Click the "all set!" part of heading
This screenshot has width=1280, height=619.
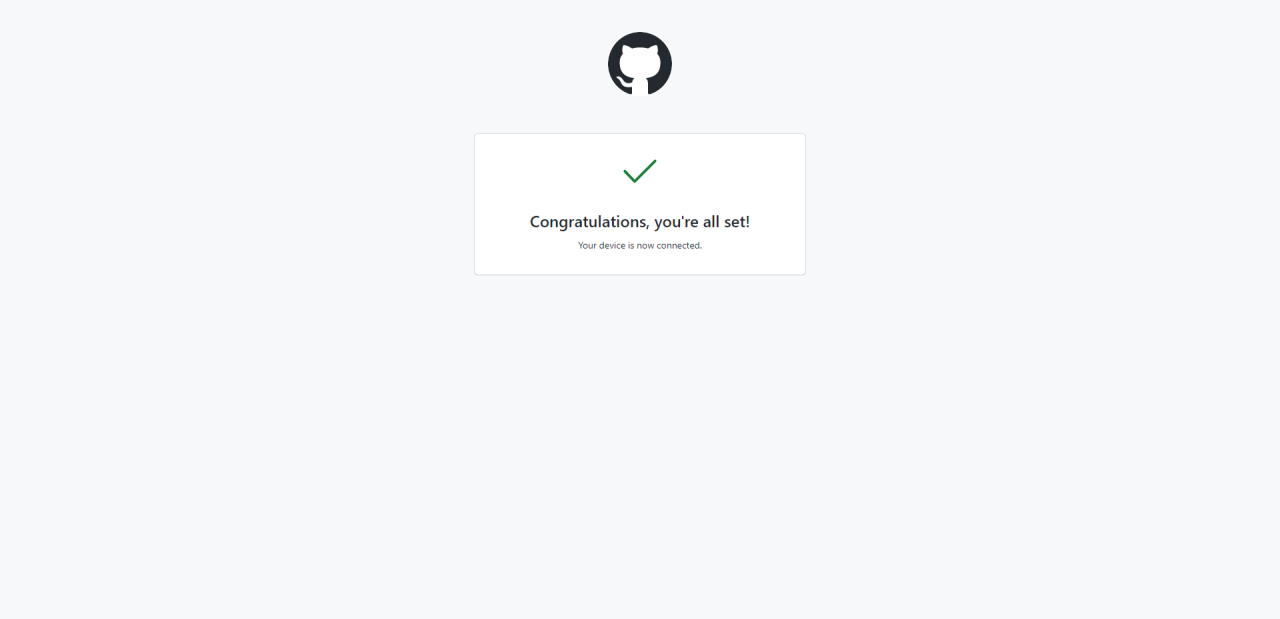coord(726,222)
